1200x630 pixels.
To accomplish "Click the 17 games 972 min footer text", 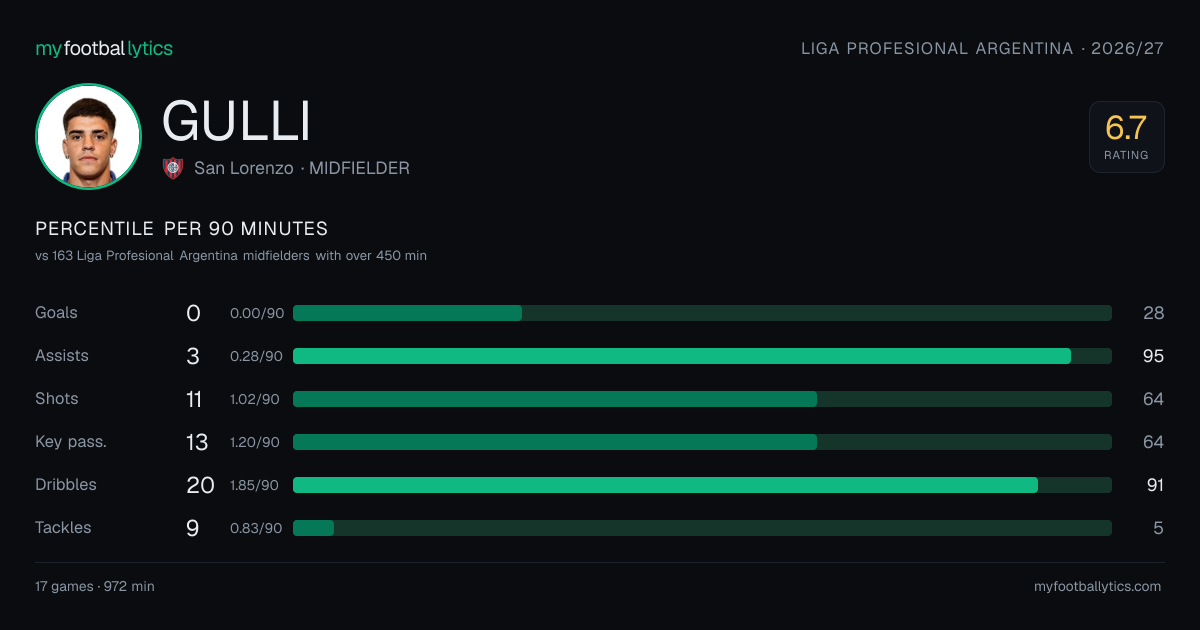I will tap(95, 586).
